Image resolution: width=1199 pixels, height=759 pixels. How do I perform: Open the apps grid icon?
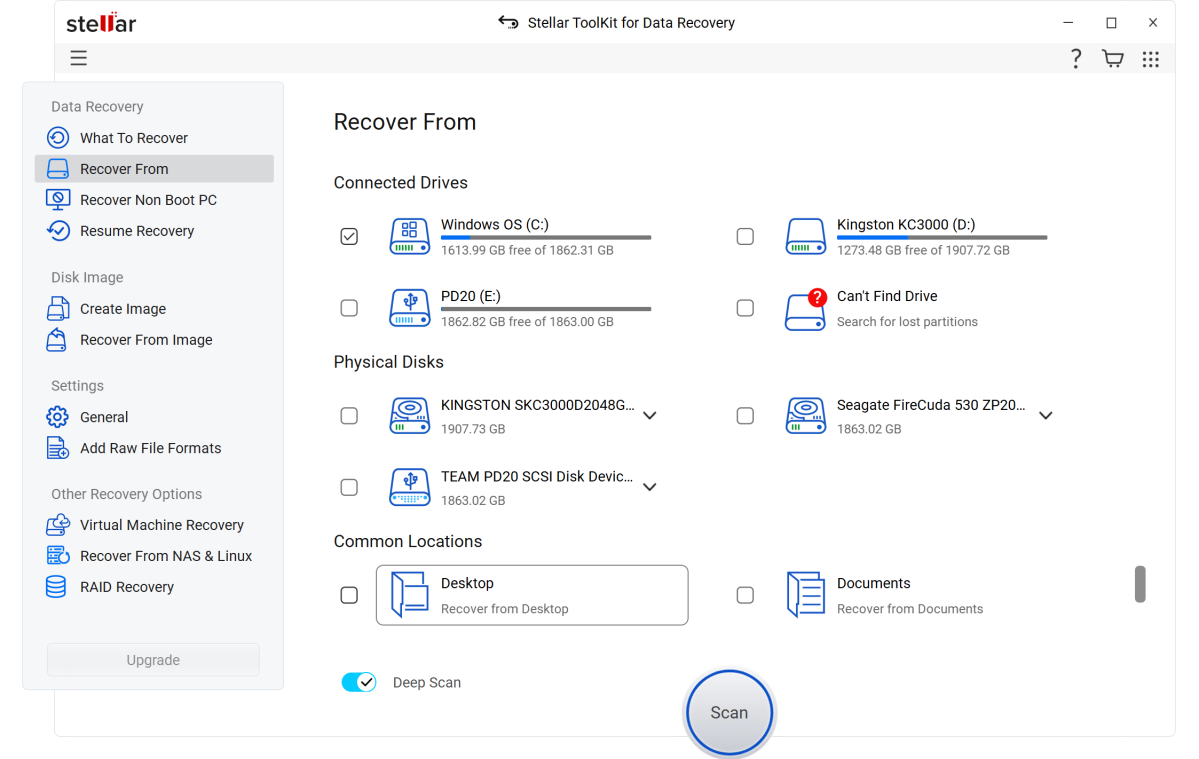tap(1151, 59)
